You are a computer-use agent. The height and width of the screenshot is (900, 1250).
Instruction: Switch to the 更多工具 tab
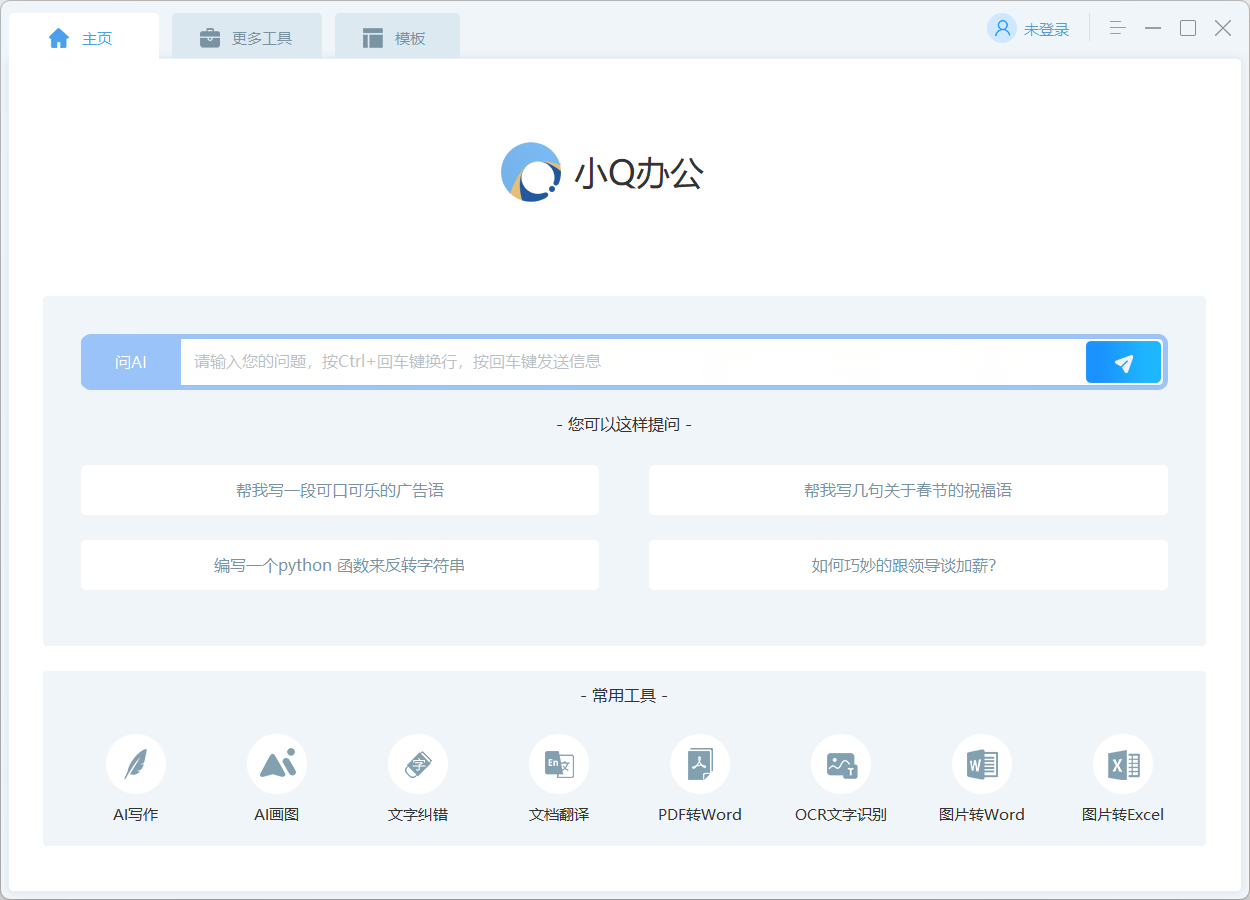pos(247,34)
